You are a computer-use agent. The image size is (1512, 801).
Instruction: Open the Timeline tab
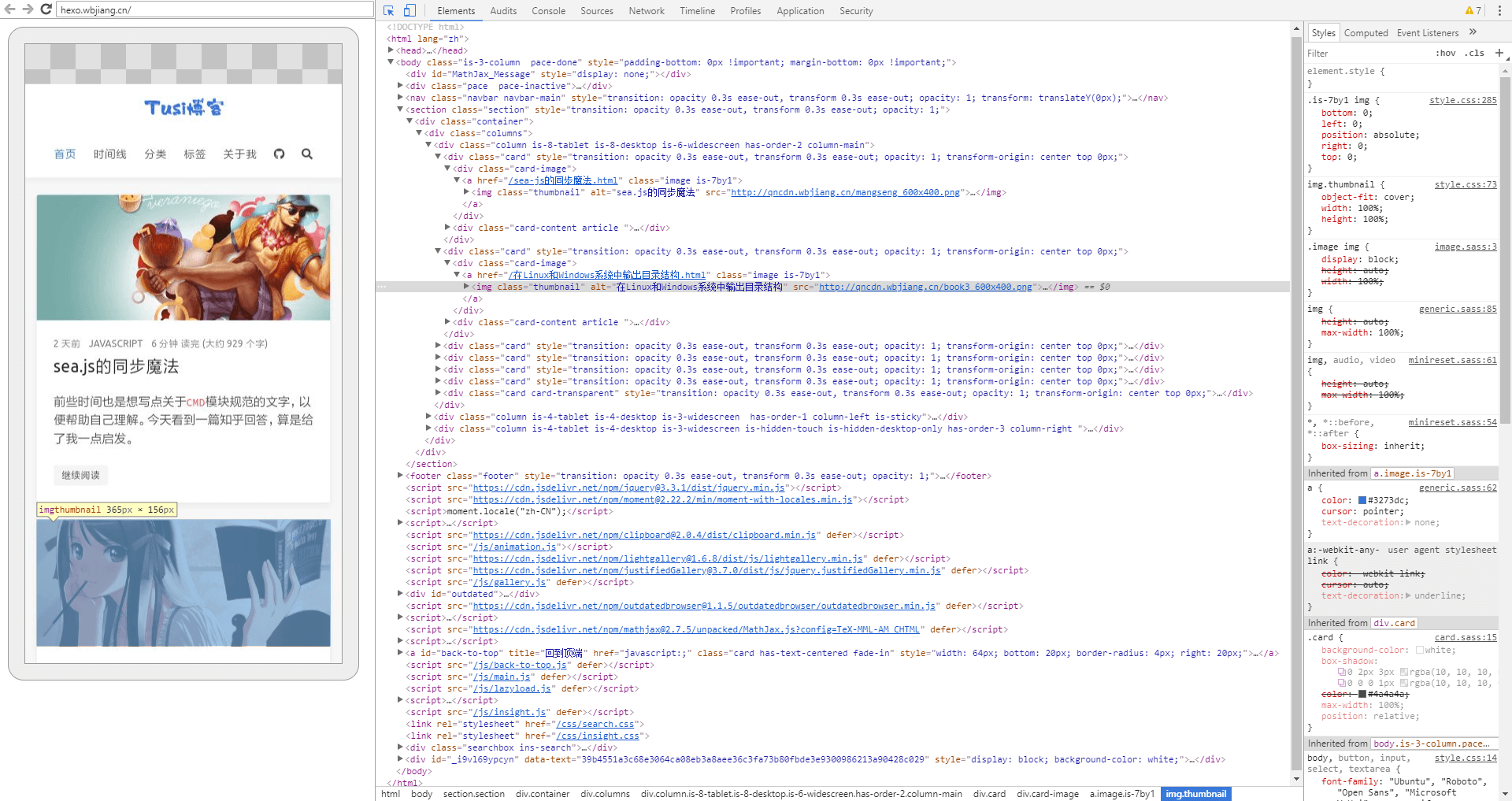tap(698, 11)
